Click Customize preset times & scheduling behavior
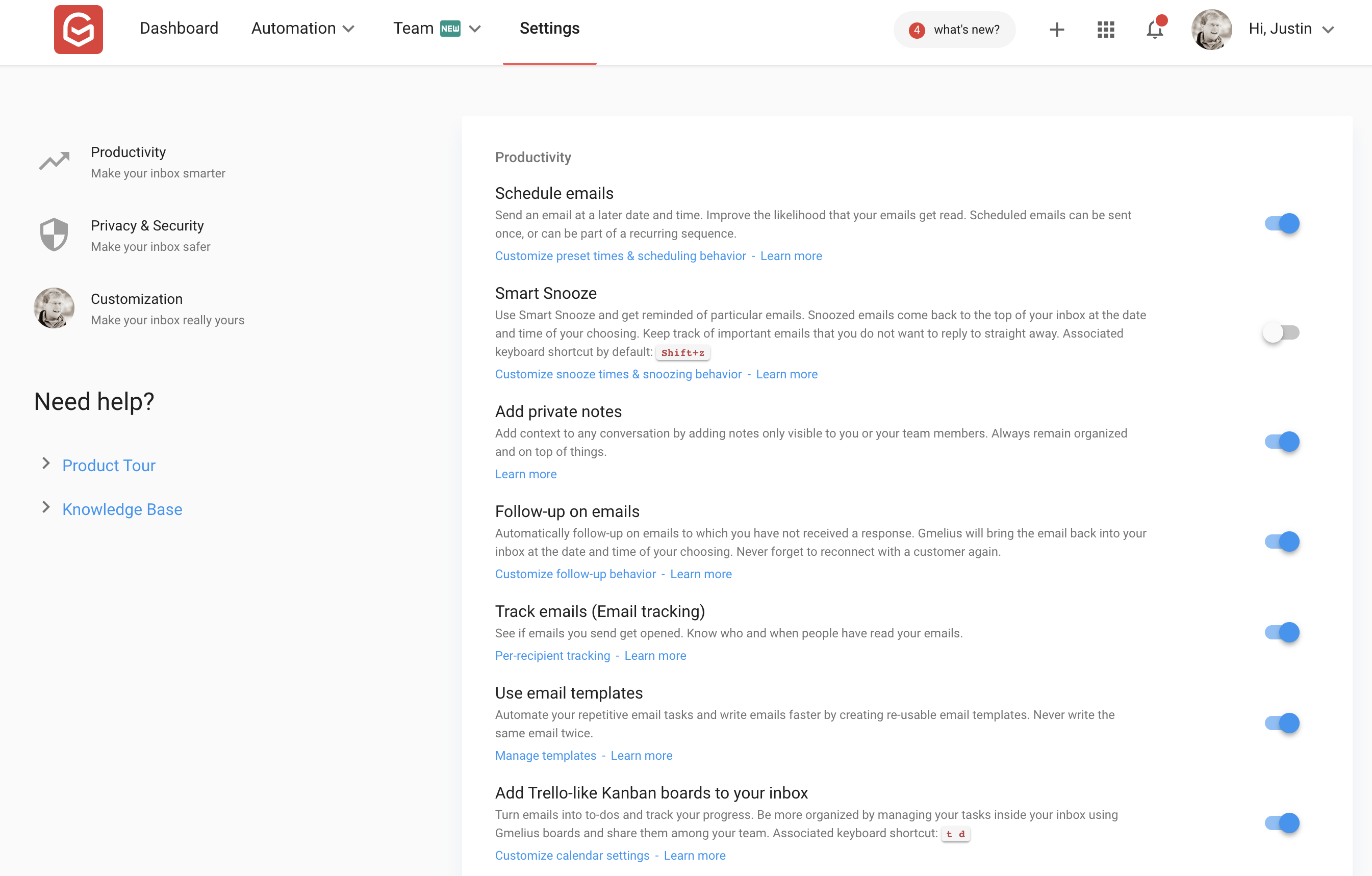 621,256
